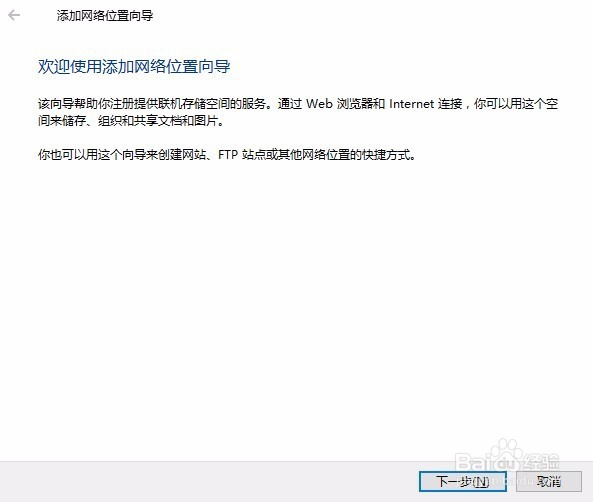Click the line 间来储存、组织和共享文档和图片
This screenshot has width=593, height=502.
tap(131, 121)
